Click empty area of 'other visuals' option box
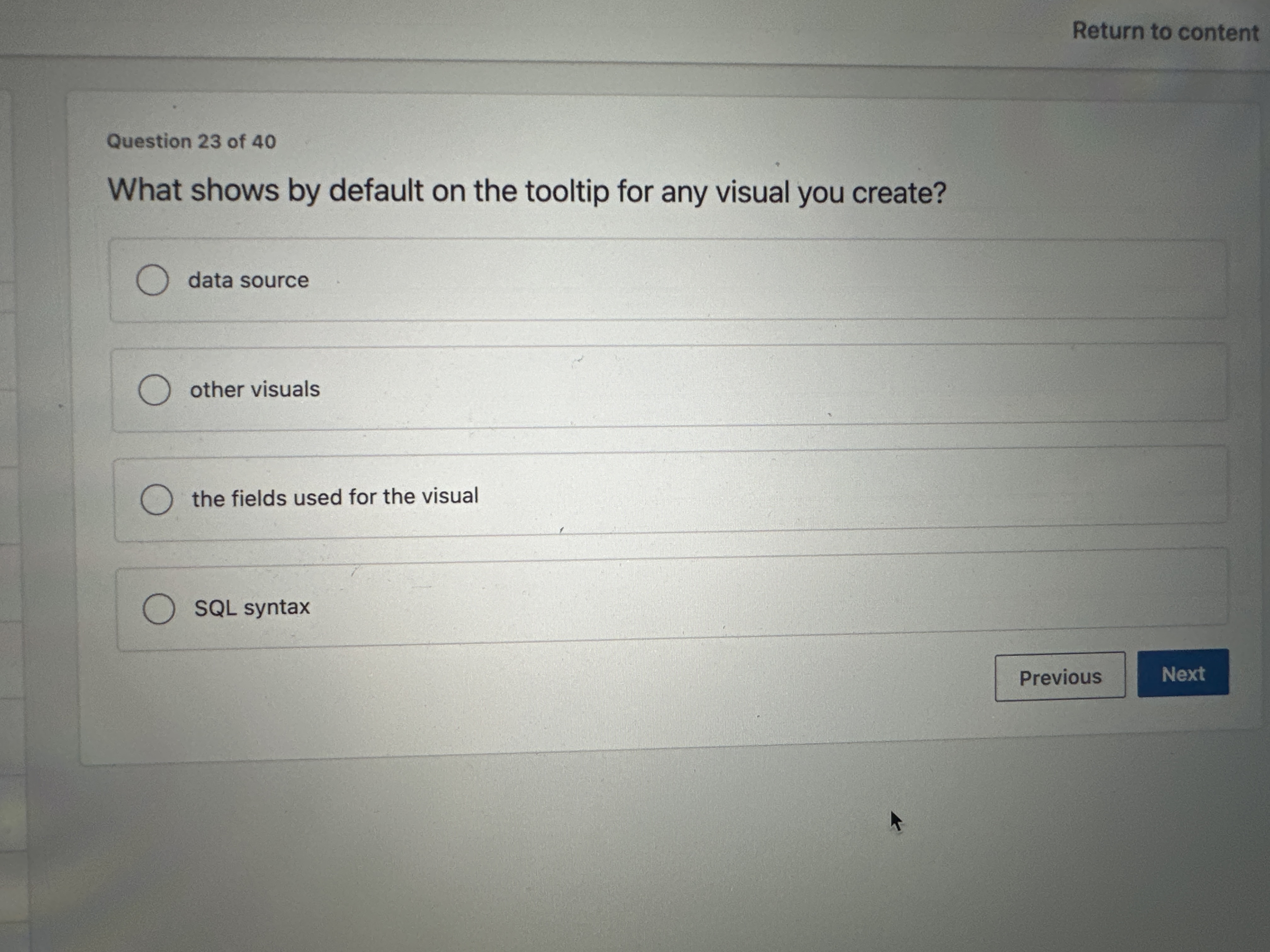This screenshot has width=1270, height=952. (x=747, y=387)
